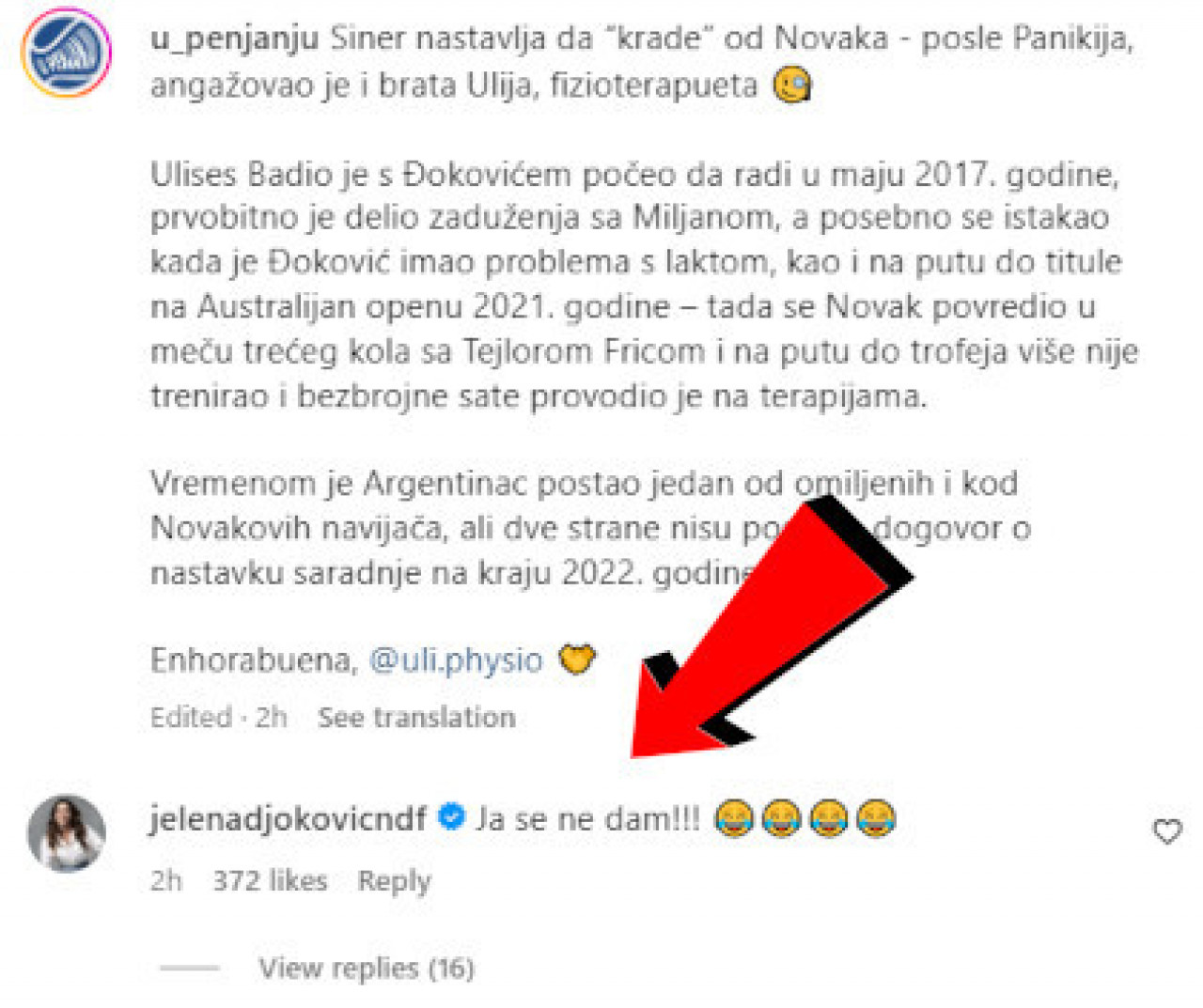Viewport: 1203px width, 1008px height.
Task: Click the line beside View replies
Action: [x=190, y=968]
